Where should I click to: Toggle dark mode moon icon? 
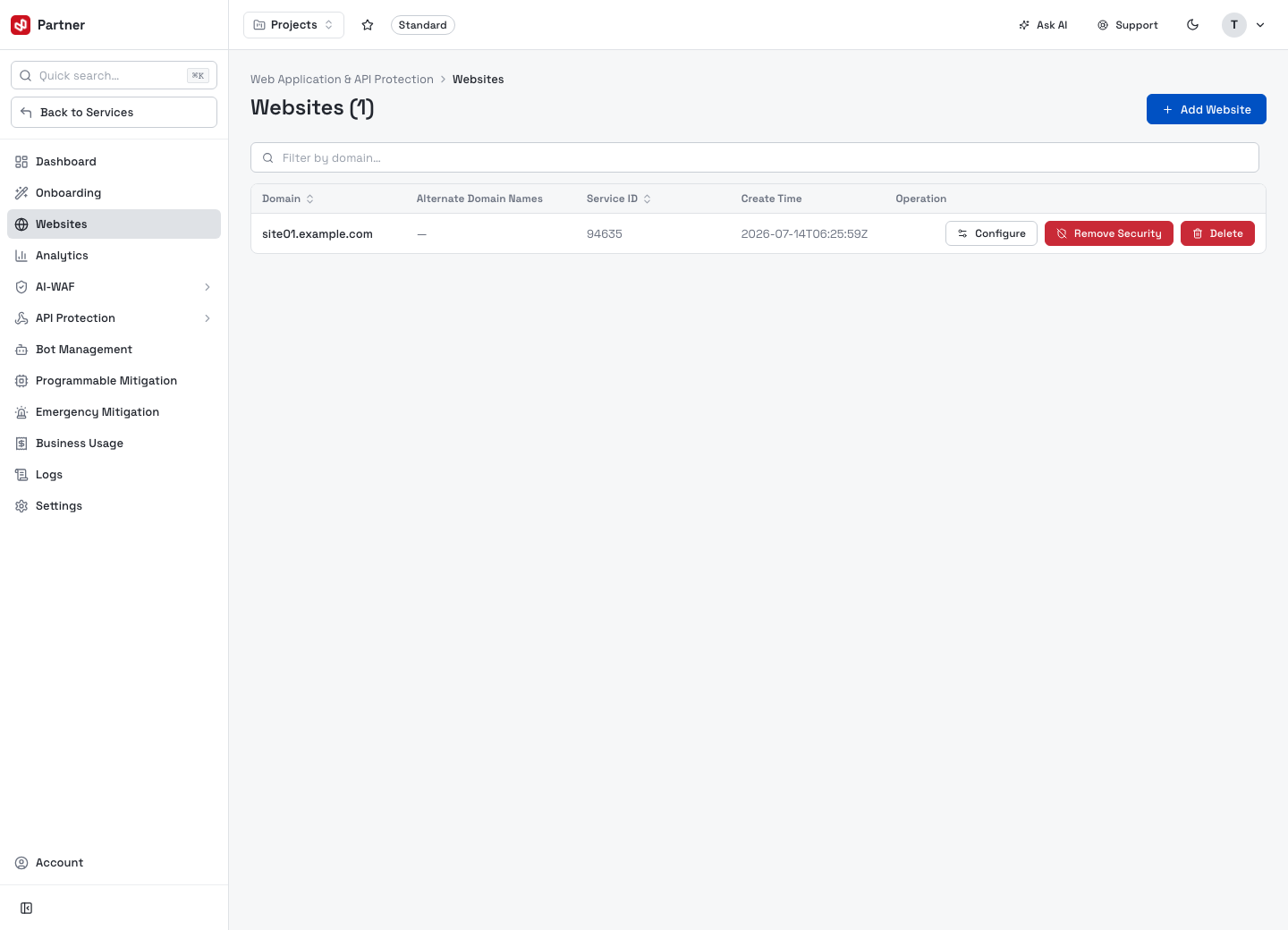pos(1192,25)
